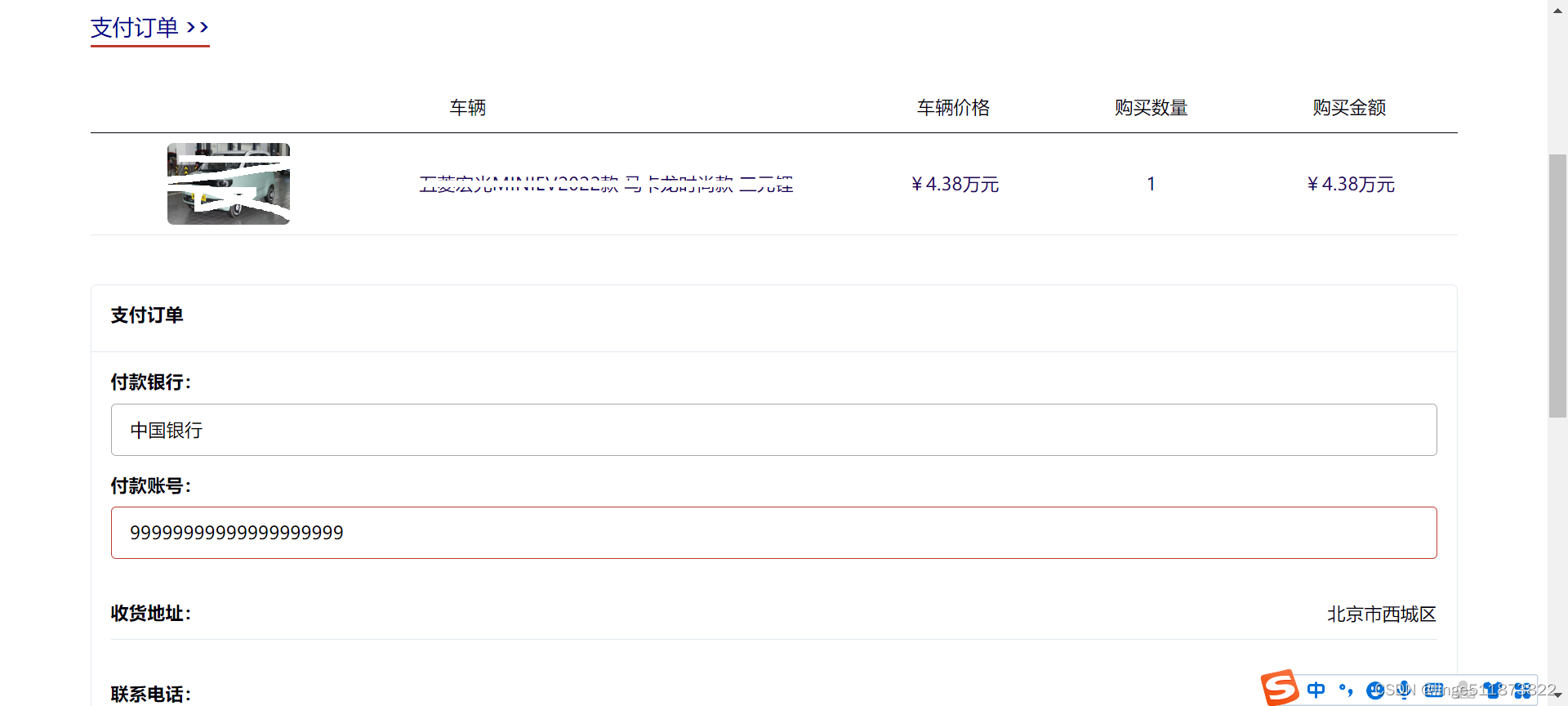
Task: Click the 购买数量 column header
Action: (1151, 108)
